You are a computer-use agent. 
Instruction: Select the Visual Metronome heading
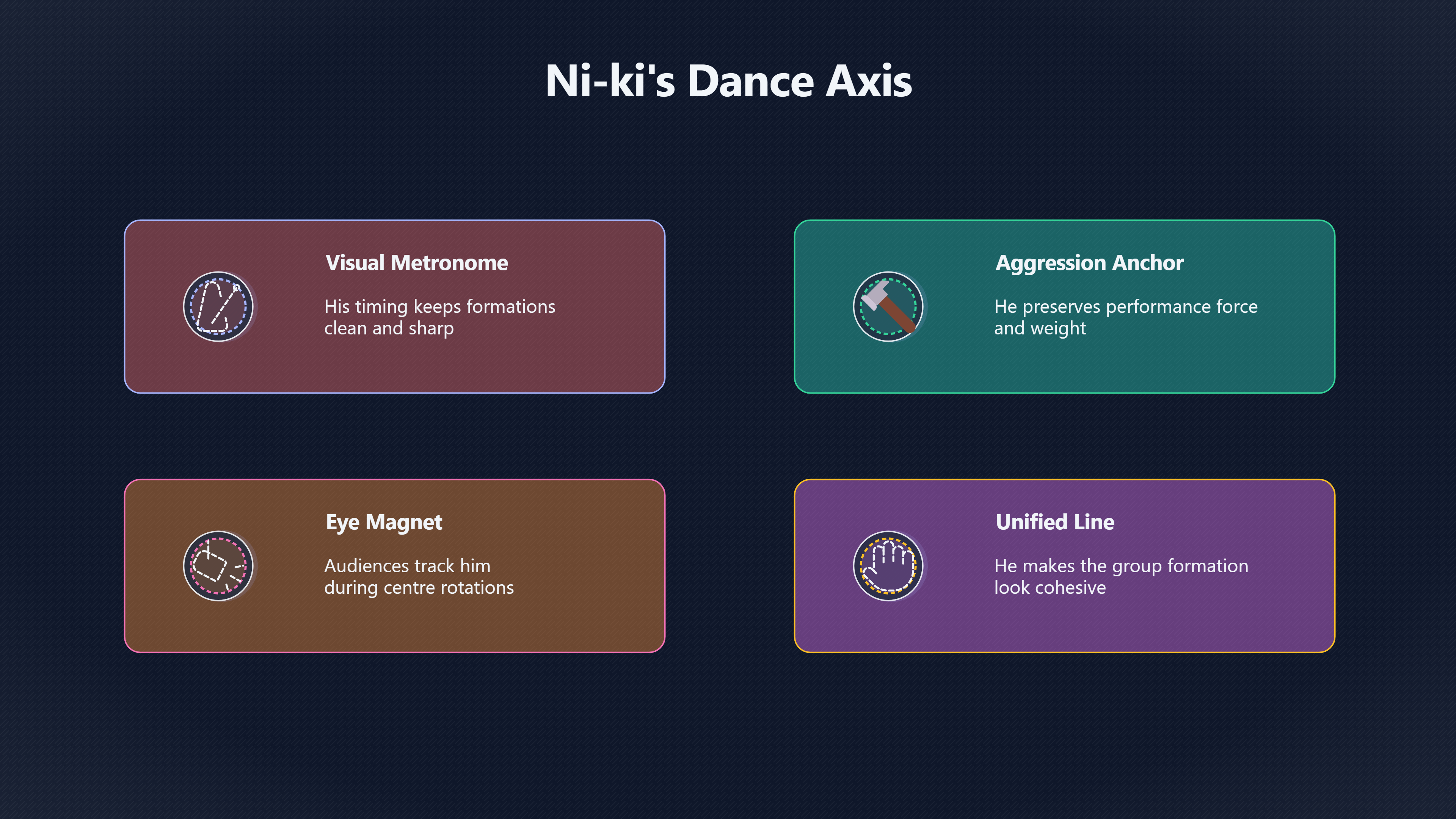click(x=417, y=263)
